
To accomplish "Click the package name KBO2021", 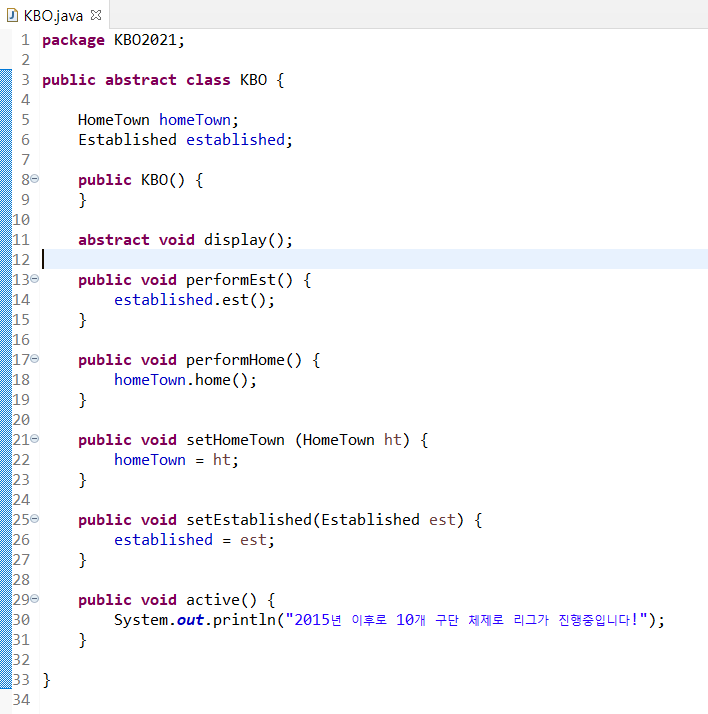I will click(x=145, y=40).
